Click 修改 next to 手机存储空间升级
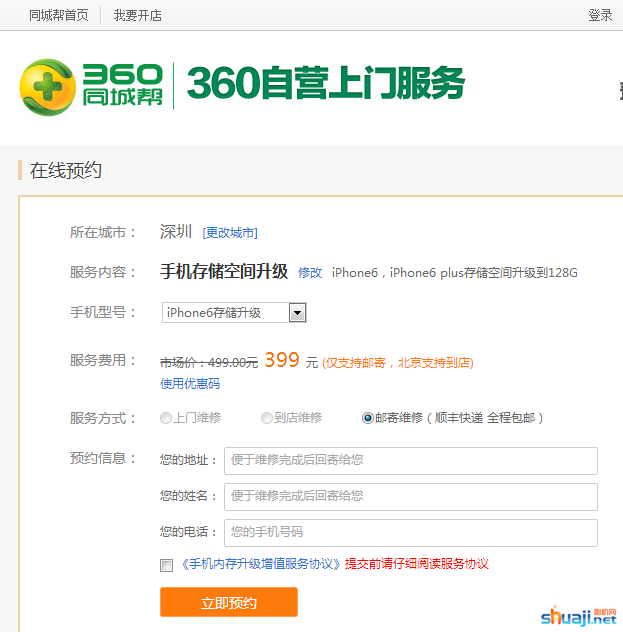 pyautogui.click(x=310, y=273)
